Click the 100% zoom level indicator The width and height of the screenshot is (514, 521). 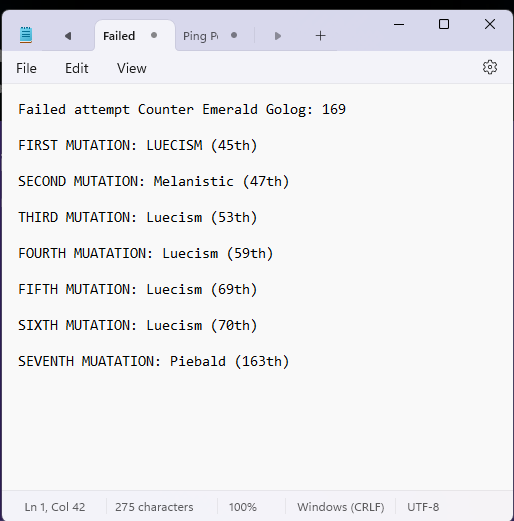pos(243,507)
